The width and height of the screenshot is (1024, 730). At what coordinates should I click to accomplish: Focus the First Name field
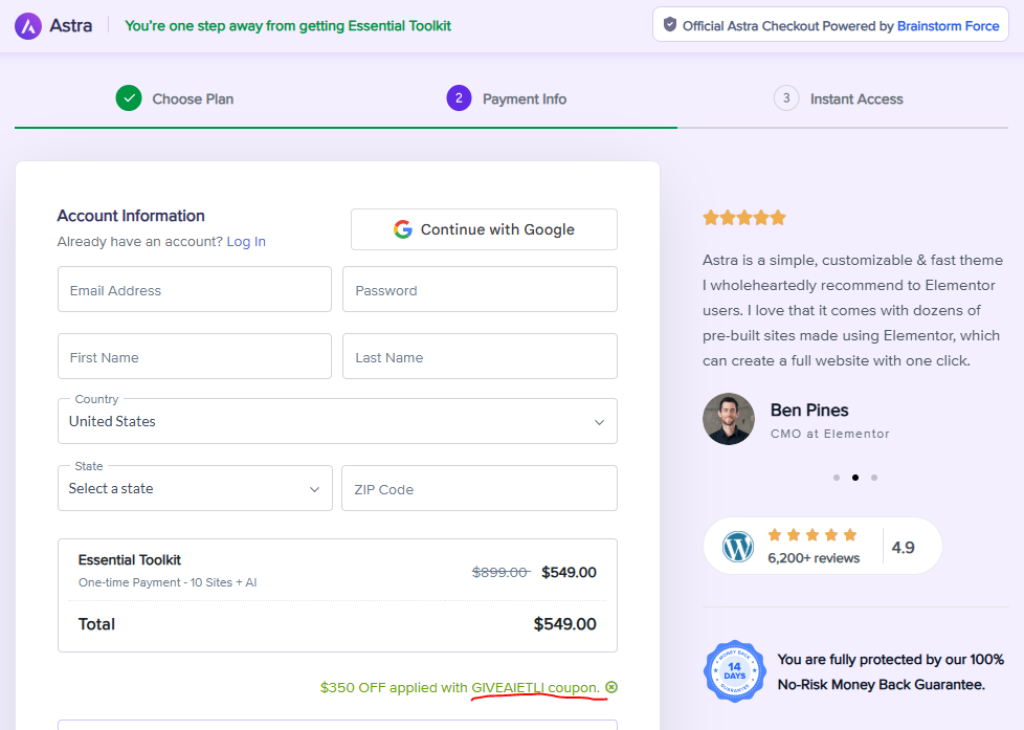[195, 357]
